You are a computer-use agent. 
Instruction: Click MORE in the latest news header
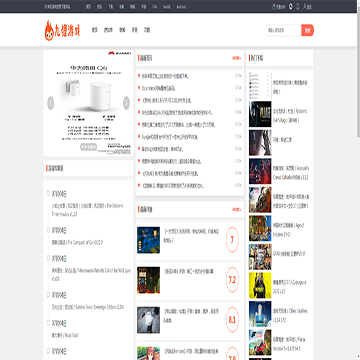point(236,58)
